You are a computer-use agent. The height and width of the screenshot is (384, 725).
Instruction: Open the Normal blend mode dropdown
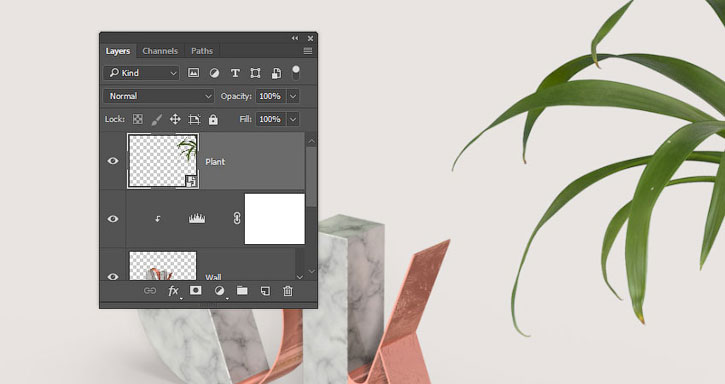tap(159, 96)
